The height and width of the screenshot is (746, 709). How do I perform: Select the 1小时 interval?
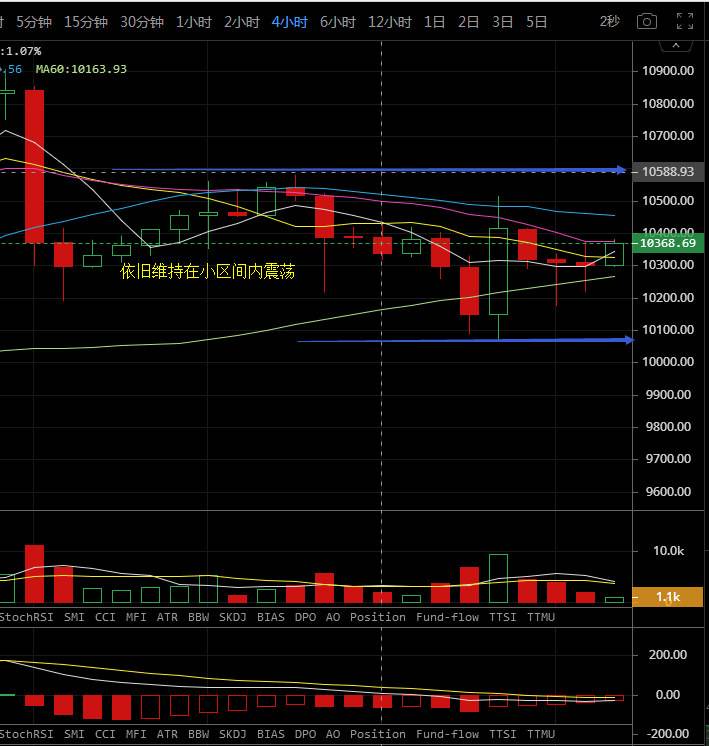coord(194,22)
